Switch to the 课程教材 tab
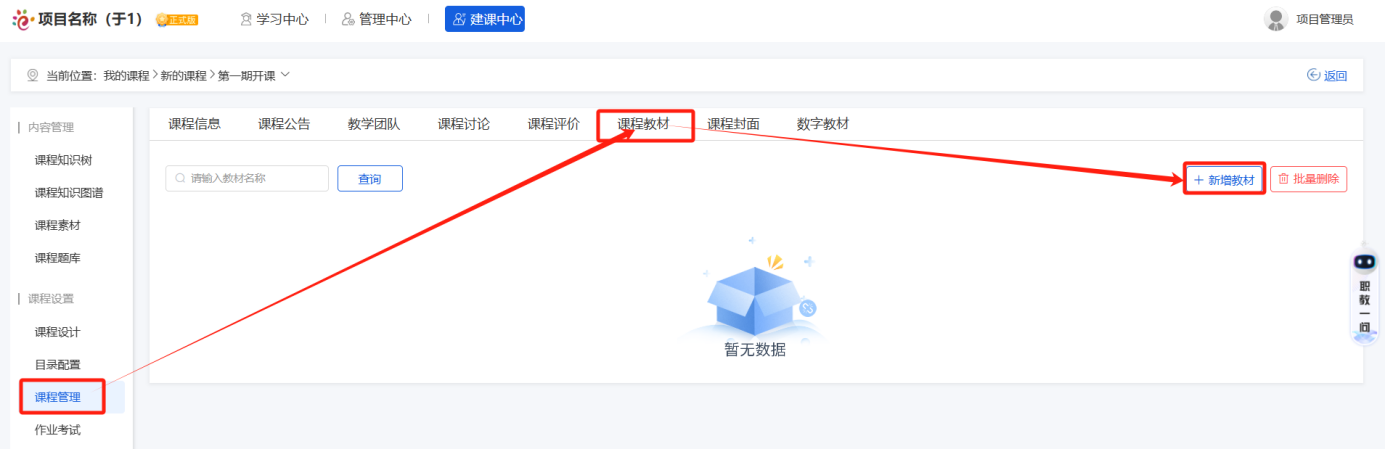This screenshot has height=449, width=1385. (x=644, y=124)
